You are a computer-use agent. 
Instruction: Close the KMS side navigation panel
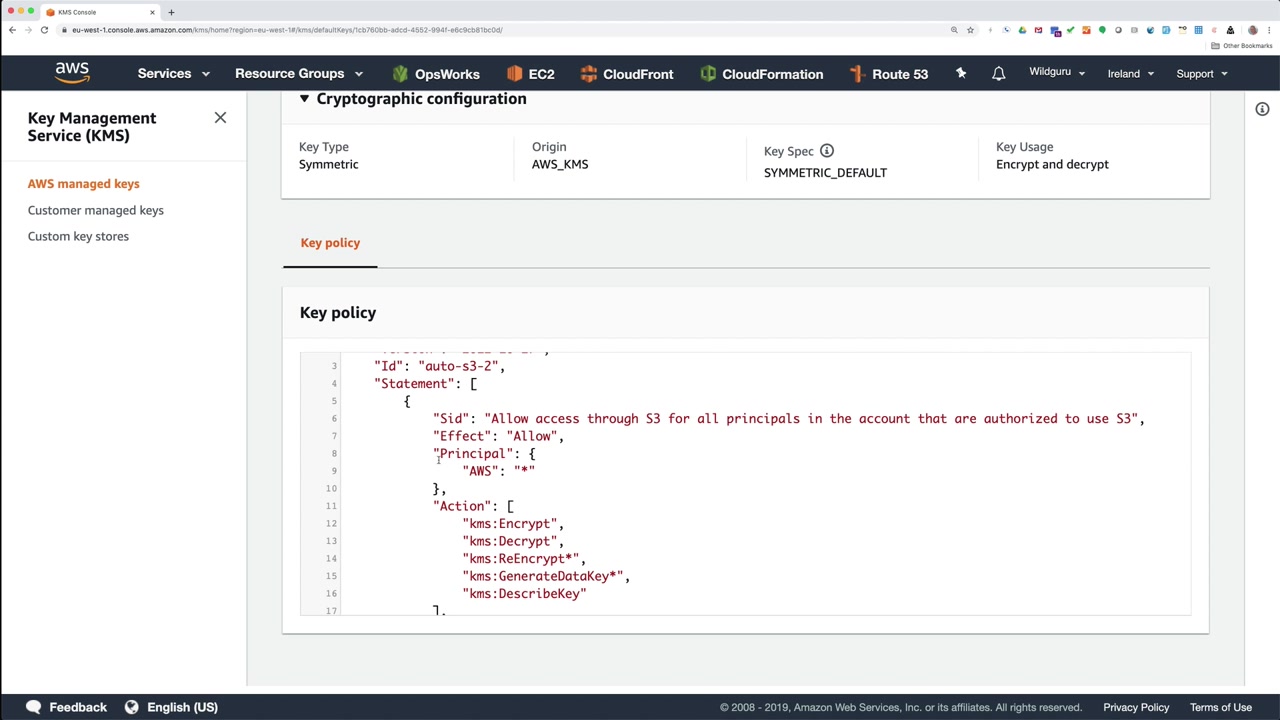tap(220, 118)
